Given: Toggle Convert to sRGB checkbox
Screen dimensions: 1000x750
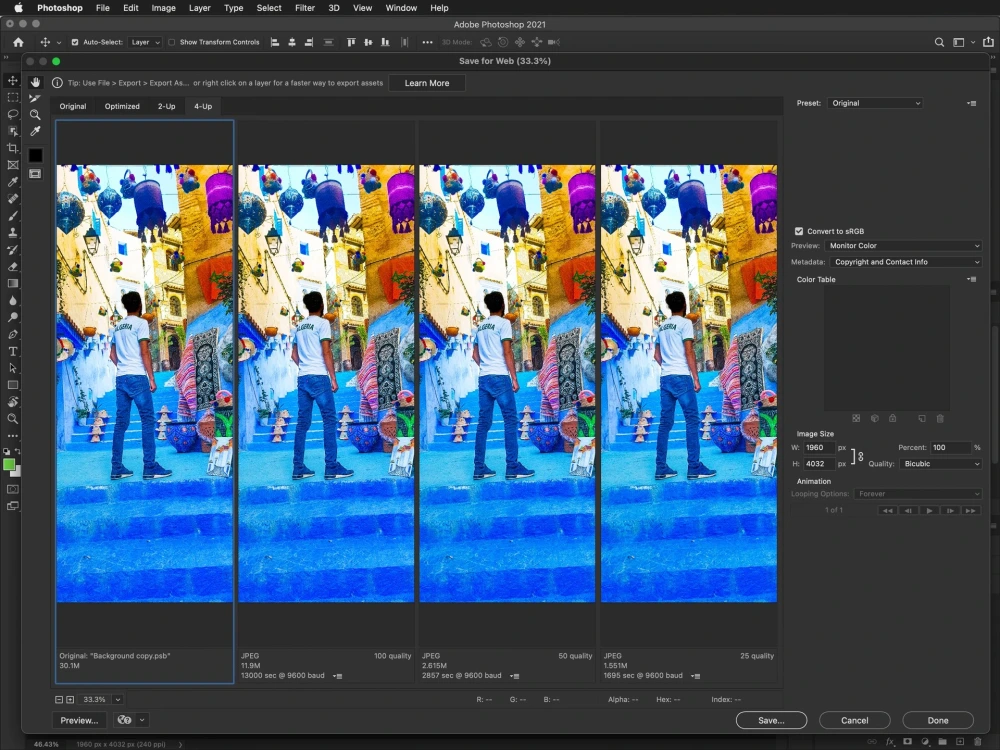Looking at the screenshot, I should [x=798, y=231].
